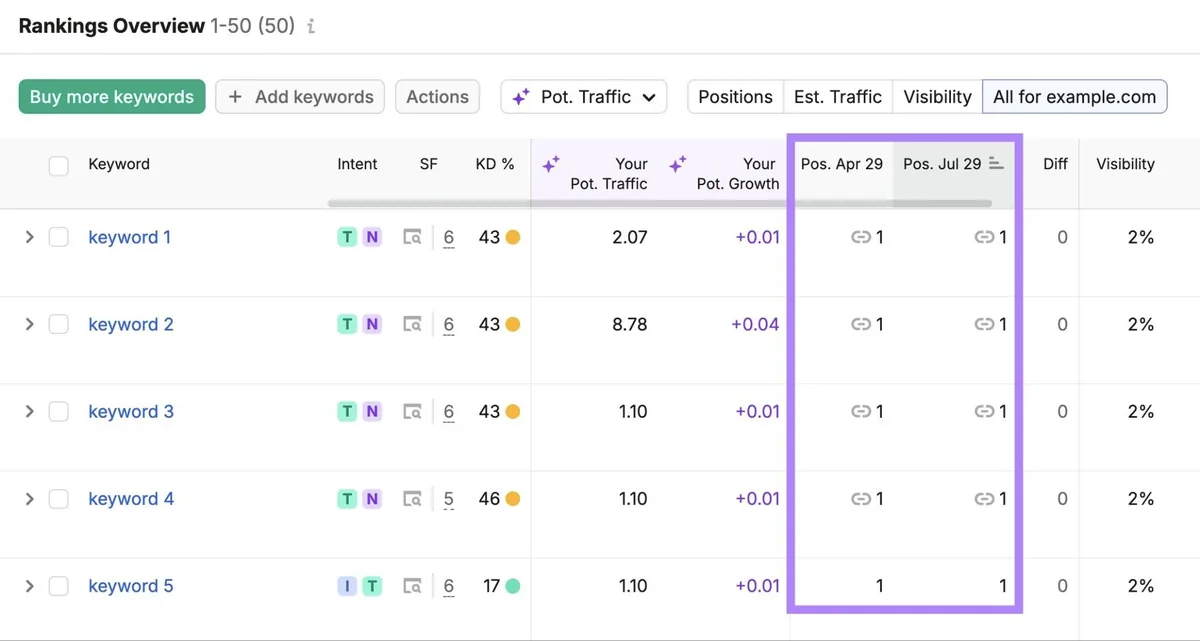Click Pot. Traffic value 2.07
The image size is (1200, 641).
[x=630, y=238]
